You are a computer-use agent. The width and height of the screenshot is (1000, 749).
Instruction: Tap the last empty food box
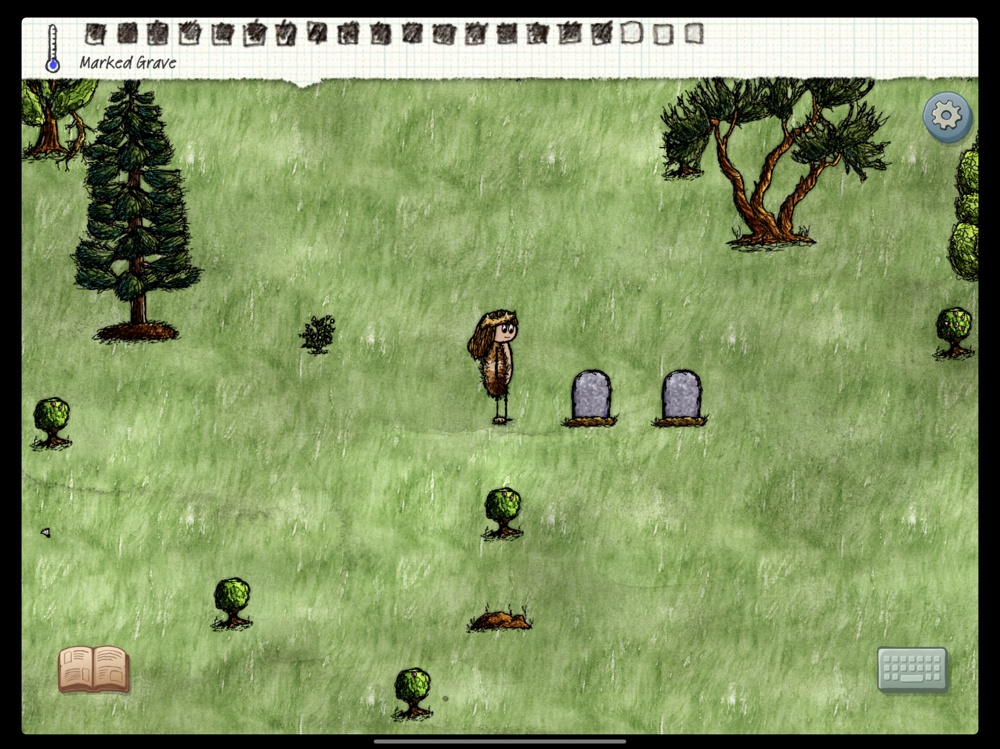click(694, 33)
